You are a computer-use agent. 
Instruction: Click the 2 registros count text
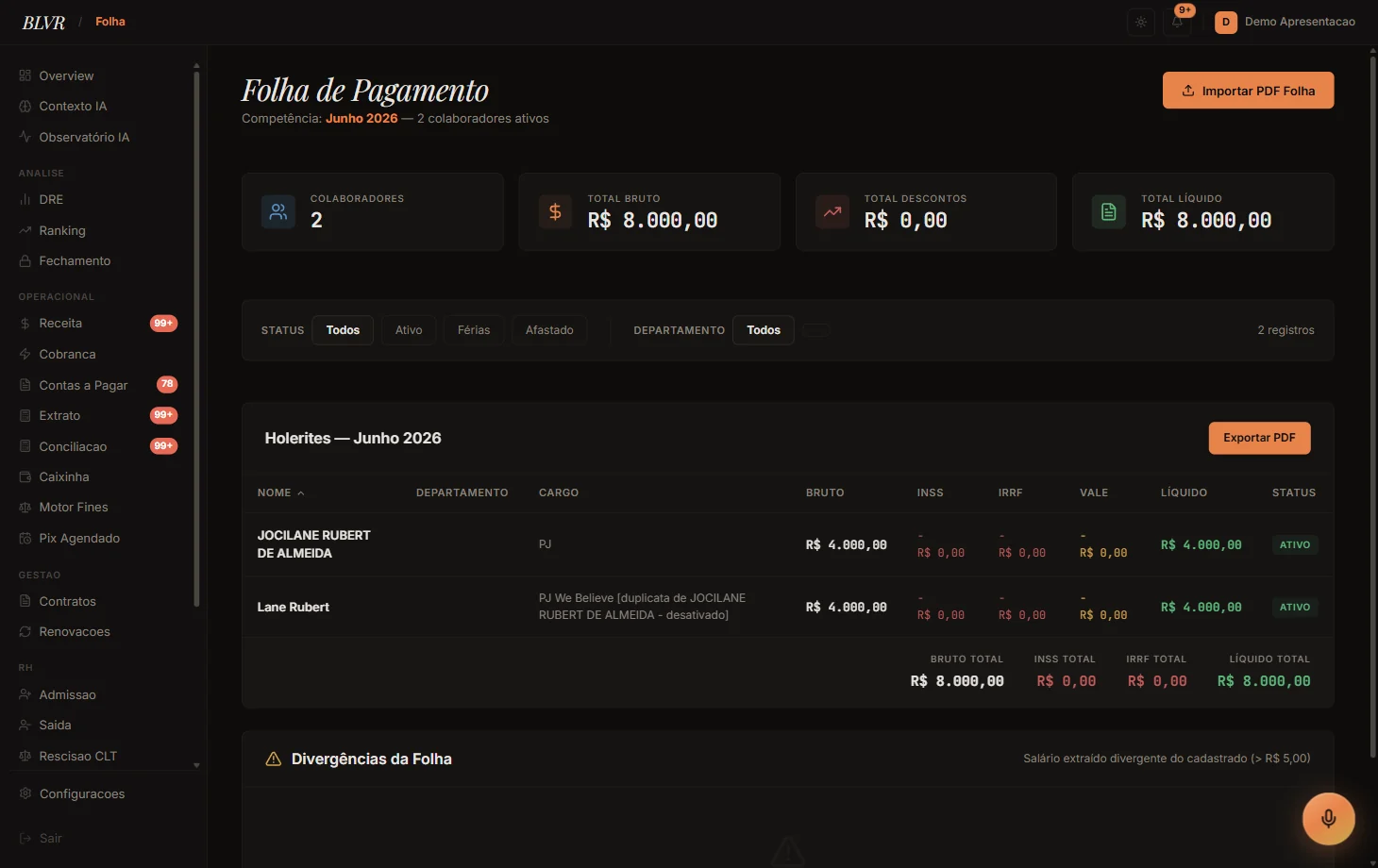tap(1286, 330)
